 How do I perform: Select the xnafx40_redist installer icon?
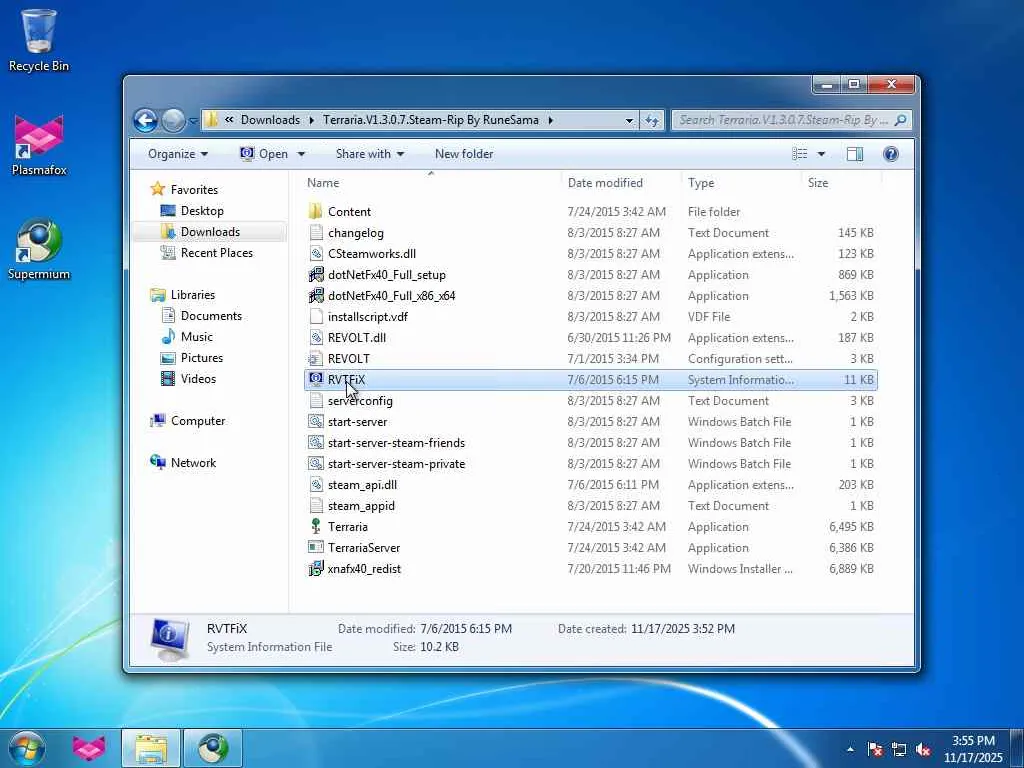(315, 568)
